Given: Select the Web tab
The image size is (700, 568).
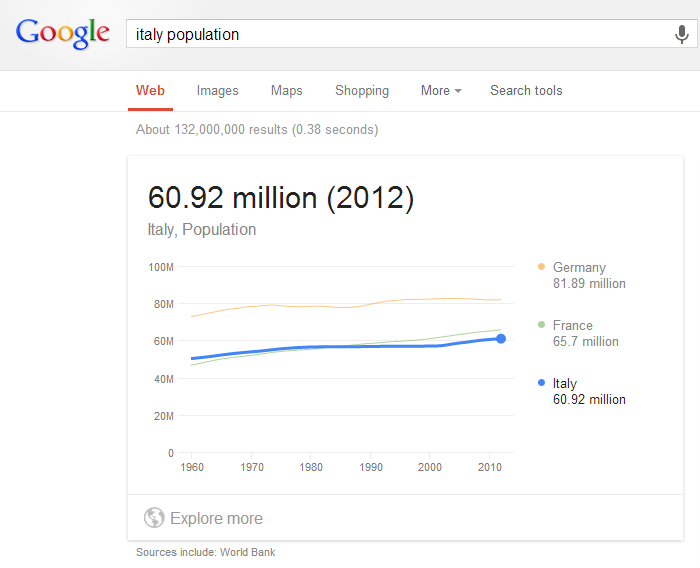Looking at the screenshot, I should [150, 90].
